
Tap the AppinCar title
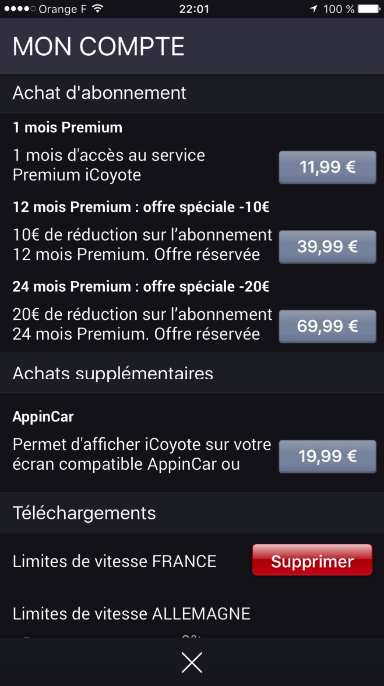tap(43, 416)
